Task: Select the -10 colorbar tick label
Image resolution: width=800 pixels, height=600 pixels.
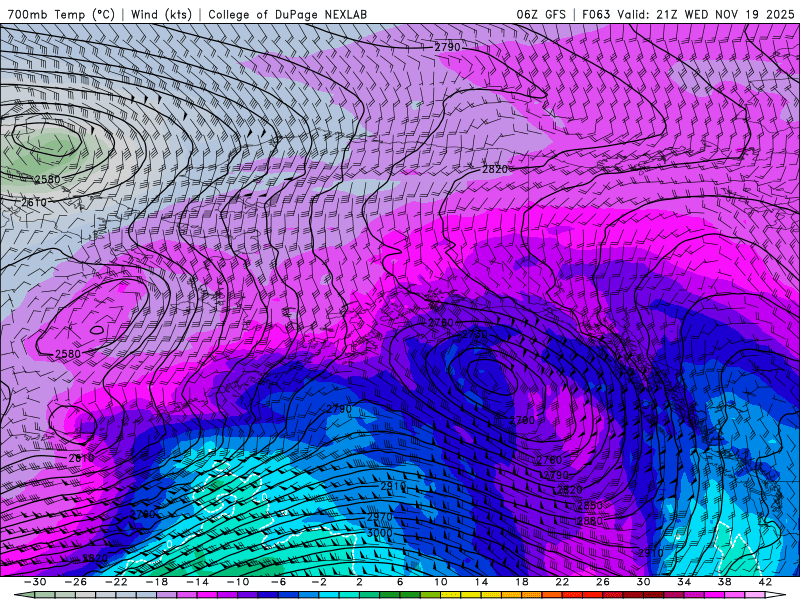Action: [238, 582]
